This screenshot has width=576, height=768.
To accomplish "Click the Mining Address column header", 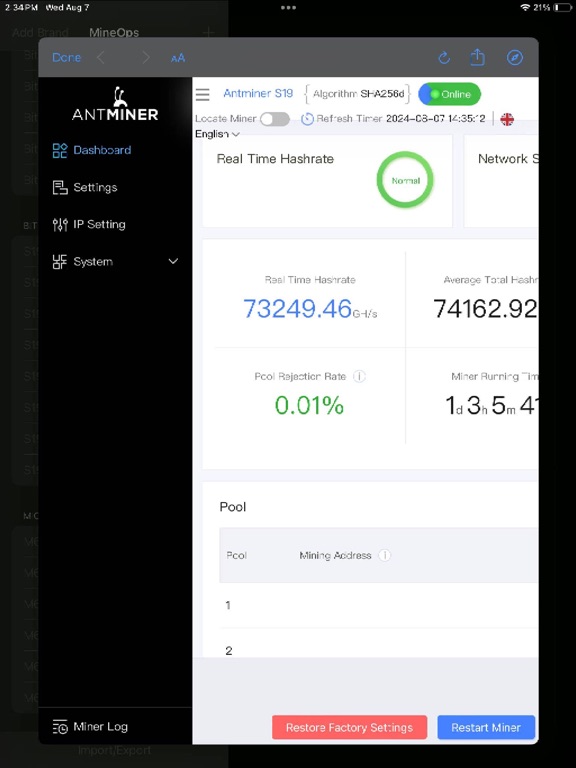I will pos(336,555).
